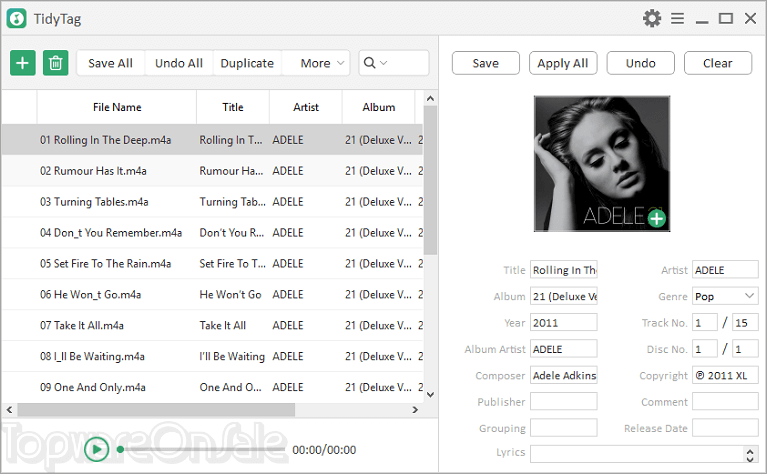Click the Year field showing 2011
Screen dimensions: 767x474
tap(564, 322)
